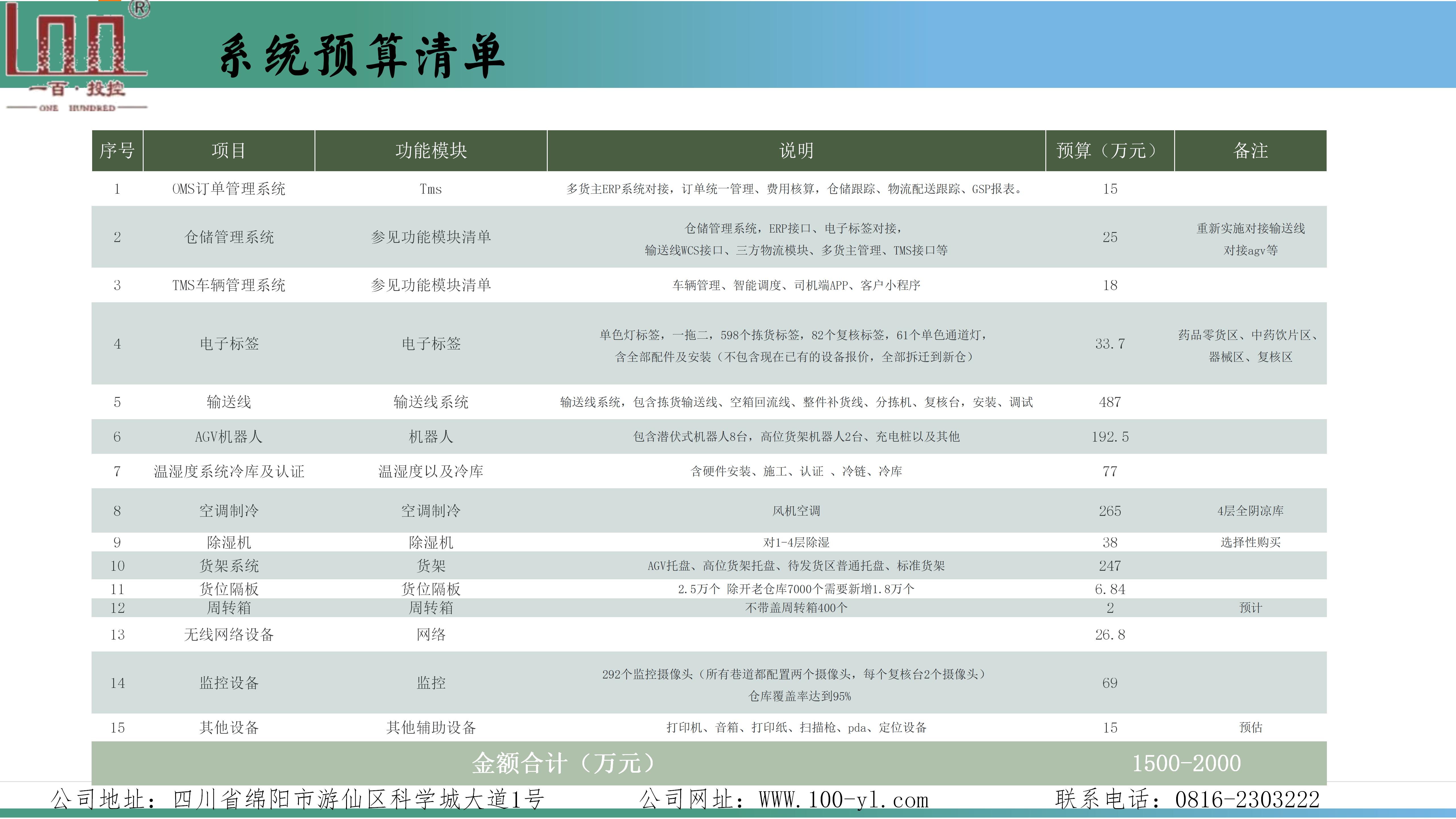Viewport: 1456px width, 819px height.
Task: Select the 监控设备 project cell
Action: click(x=228, y=683)
